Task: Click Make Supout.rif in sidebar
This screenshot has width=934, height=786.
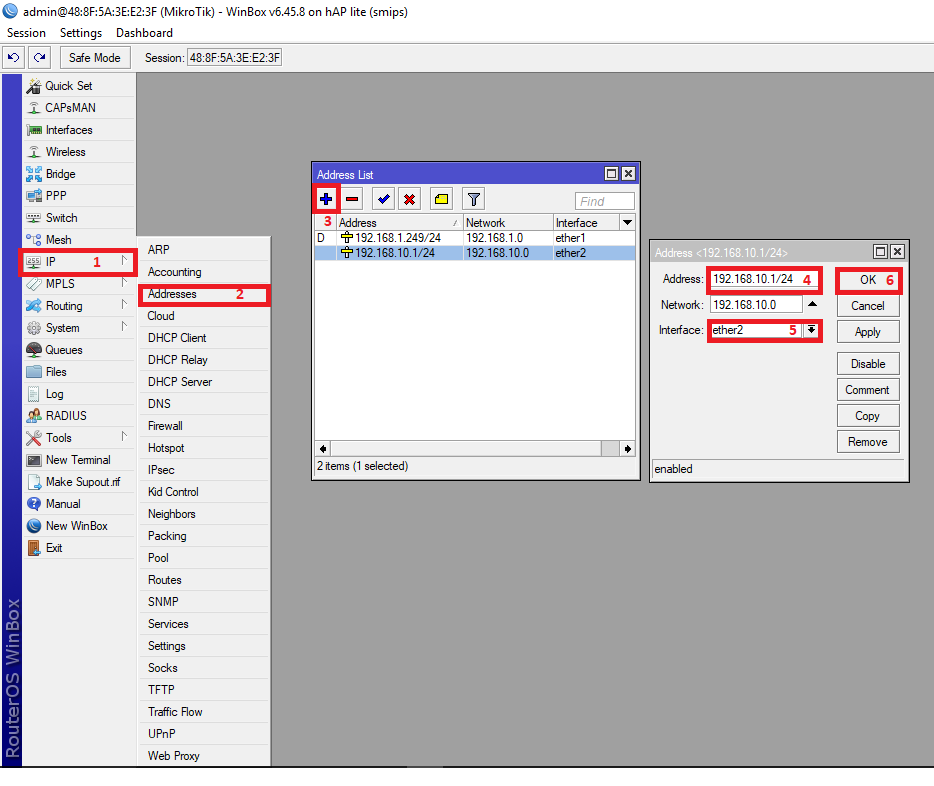Action: pos(79,482)
